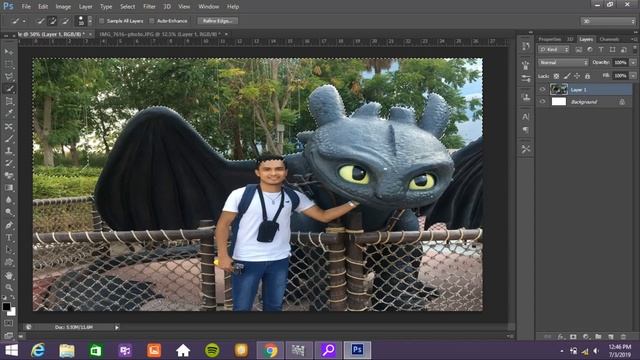Open the layer Kind filter dropdown
The width and height of the screenshot is (640, 360).
[x=554, y=49]
